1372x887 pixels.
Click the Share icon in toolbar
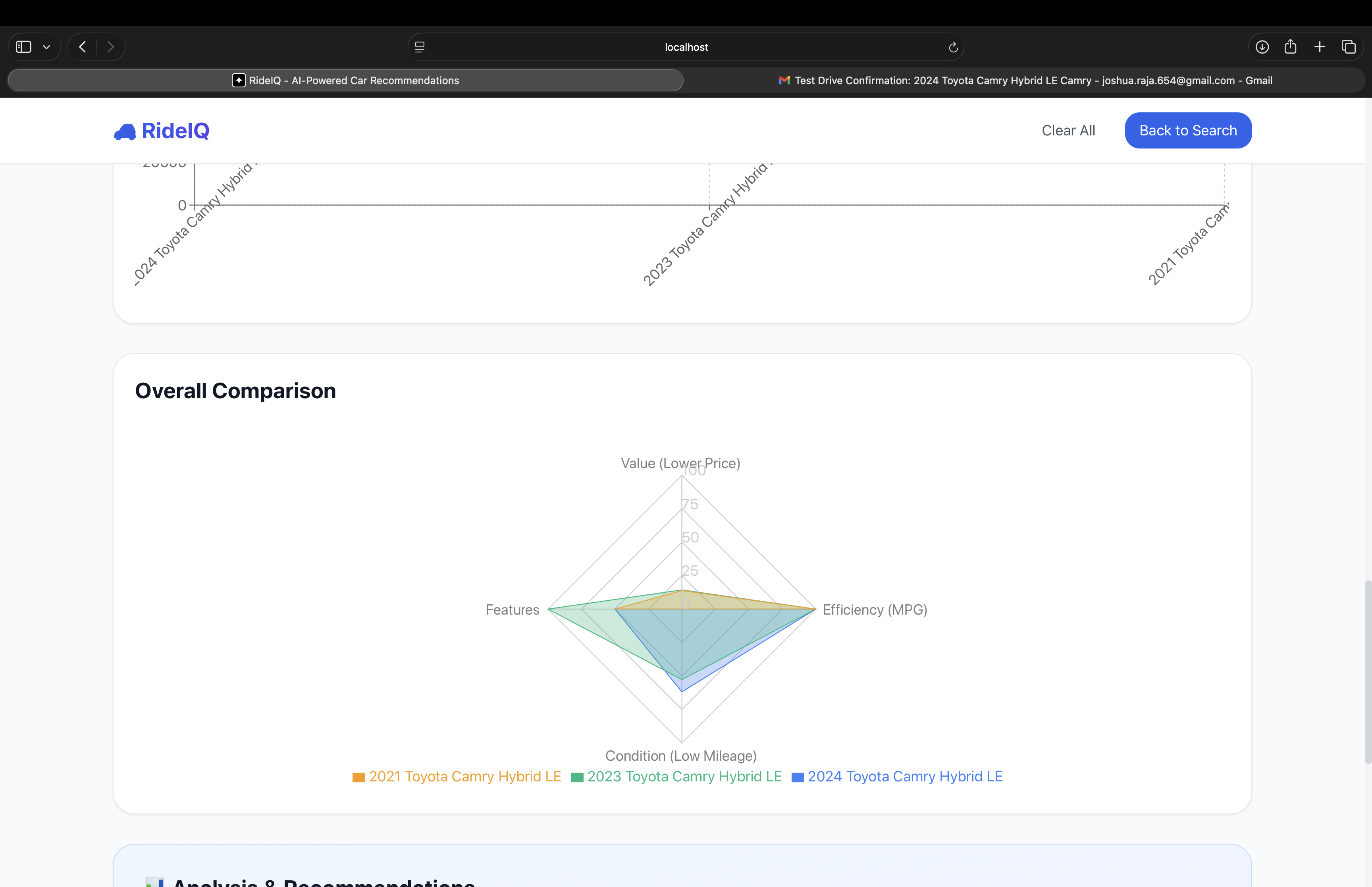pos(1290,47)
